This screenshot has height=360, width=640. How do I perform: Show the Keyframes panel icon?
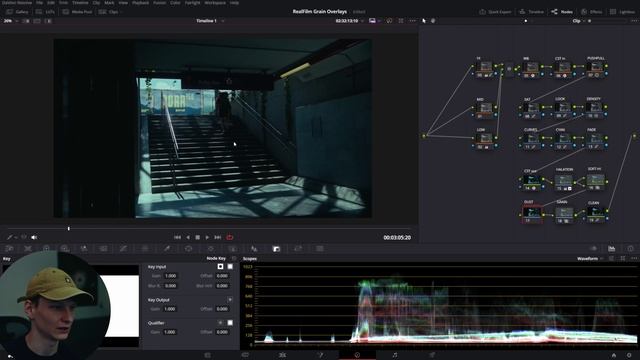tap(593, 249)
